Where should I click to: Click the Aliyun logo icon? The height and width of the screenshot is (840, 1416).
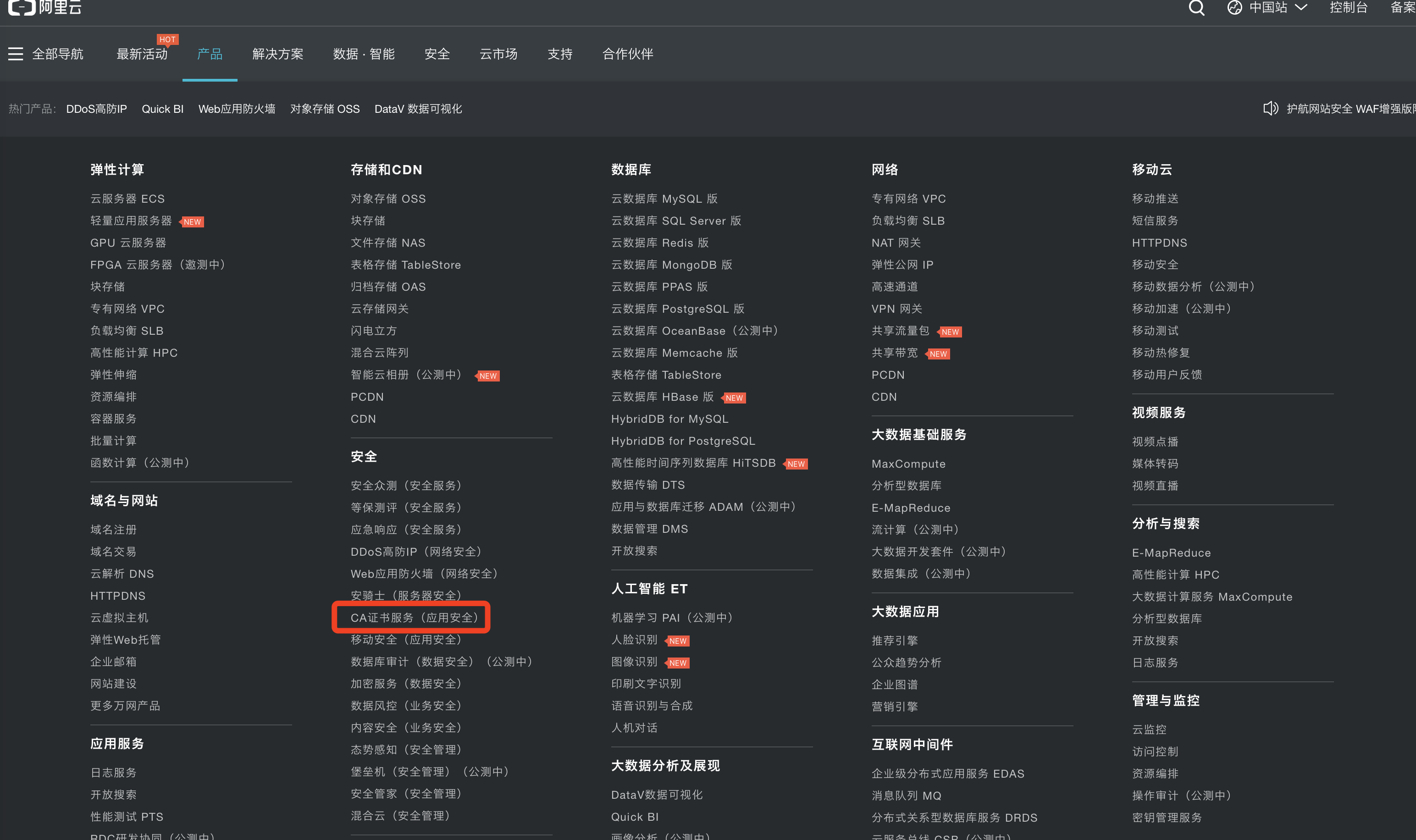pyautogui.click(x=22, y=7)
